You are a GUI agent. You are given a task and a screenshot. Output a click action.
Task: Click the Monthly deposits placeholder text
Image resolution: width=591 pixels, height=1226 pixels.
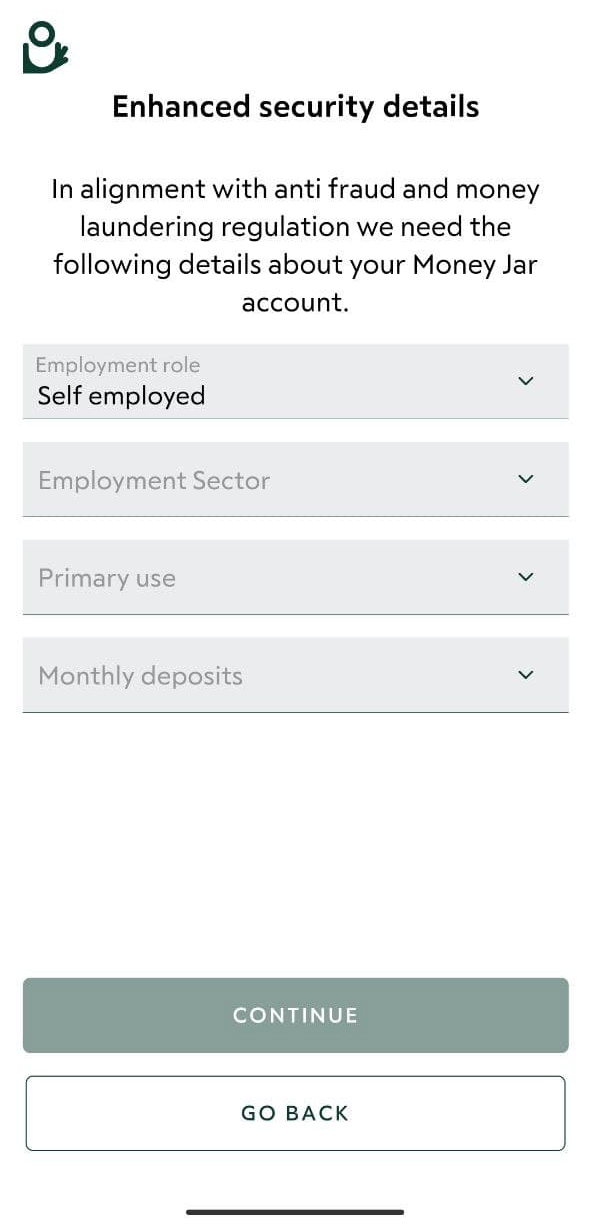click(140, 676)
